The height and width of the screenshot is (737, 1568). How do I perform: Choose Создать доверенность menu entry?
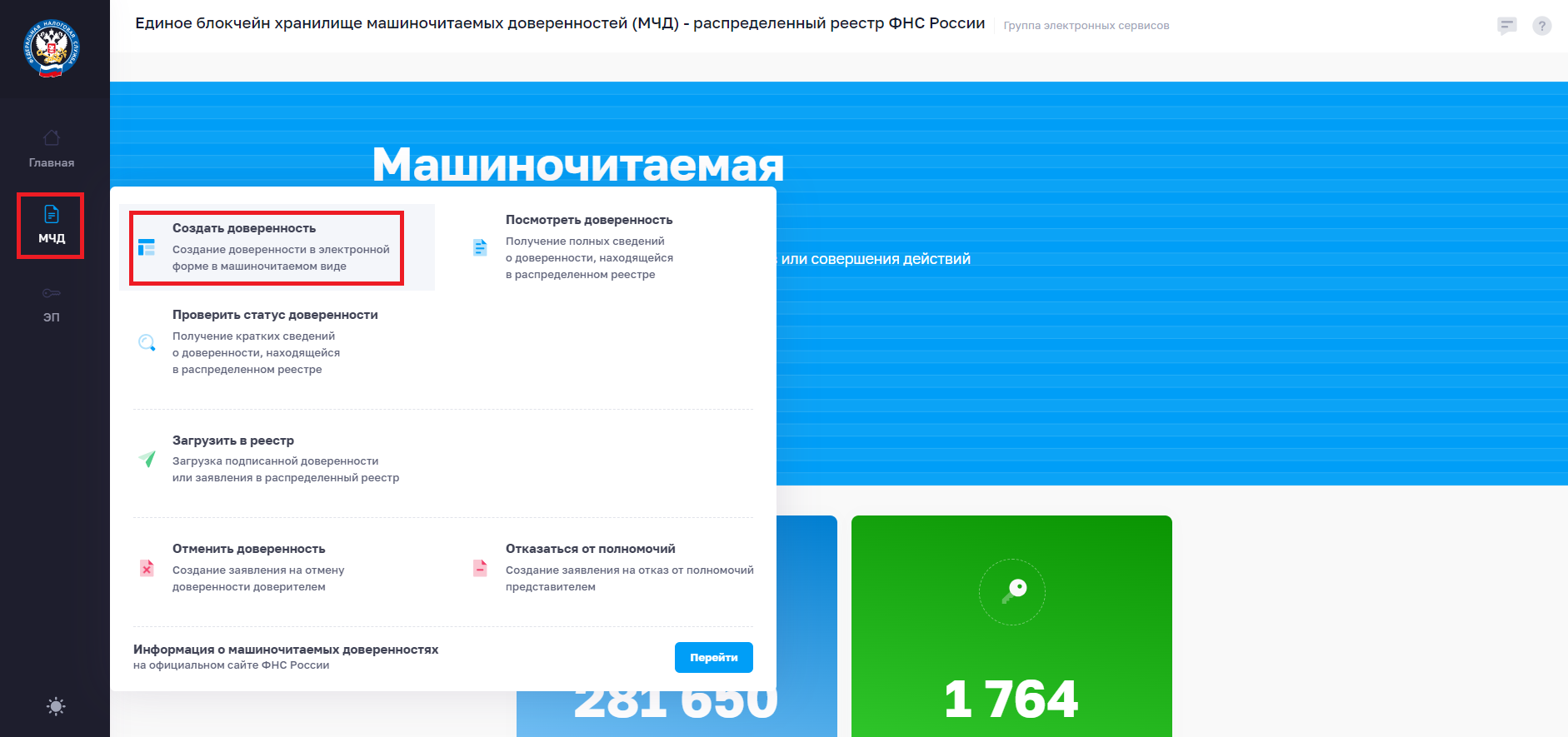point(244,228)
